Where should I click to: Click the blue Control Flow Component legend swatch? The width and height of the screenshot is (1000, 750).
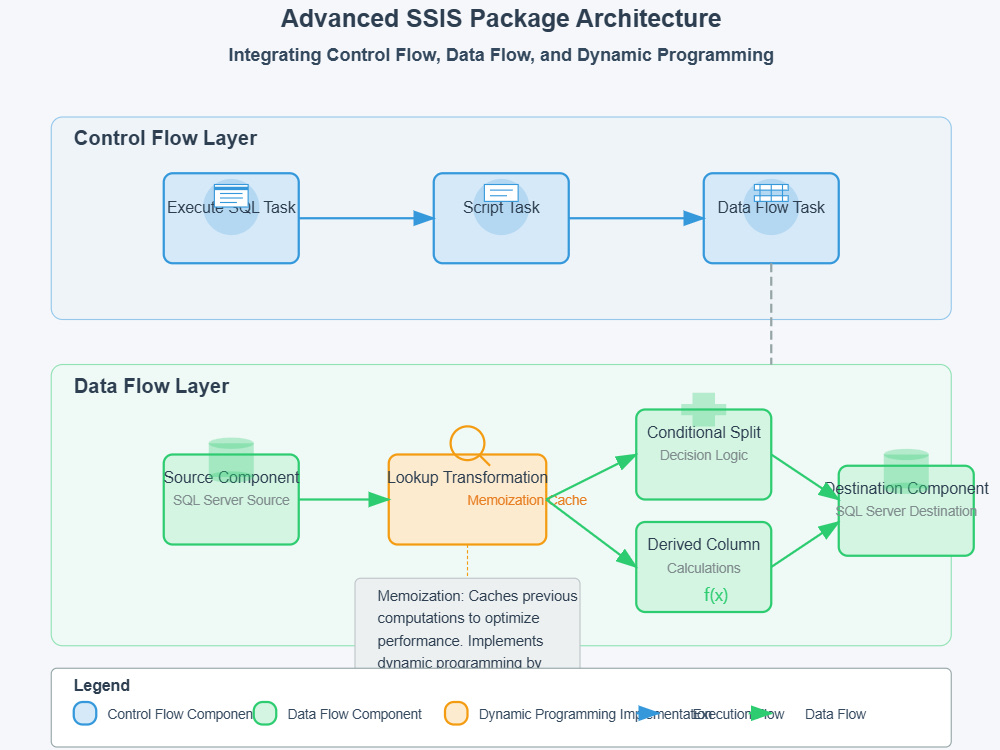pos(85,714)
